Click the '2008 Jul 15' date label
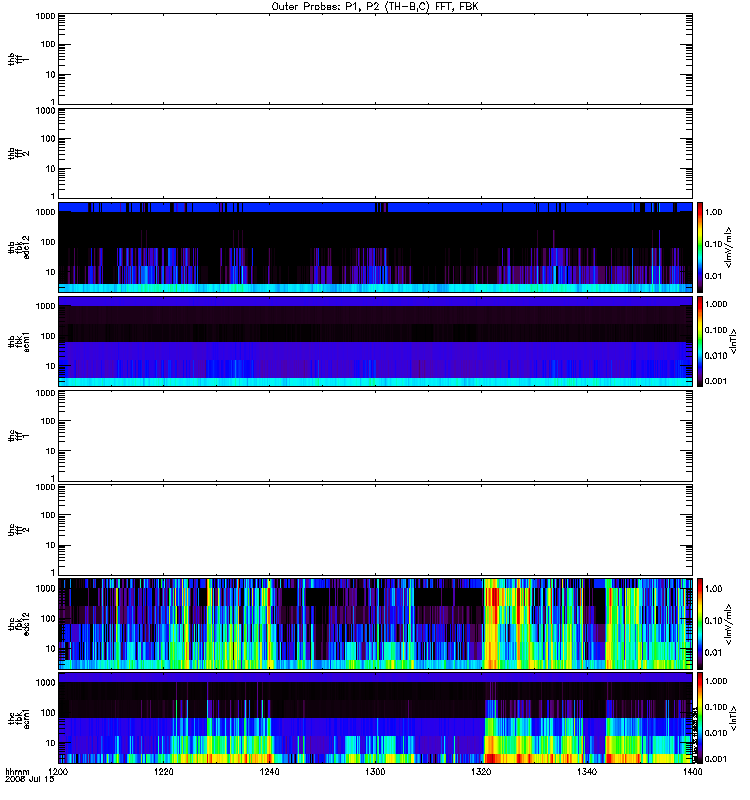750x800 pixels. (30, 779)
